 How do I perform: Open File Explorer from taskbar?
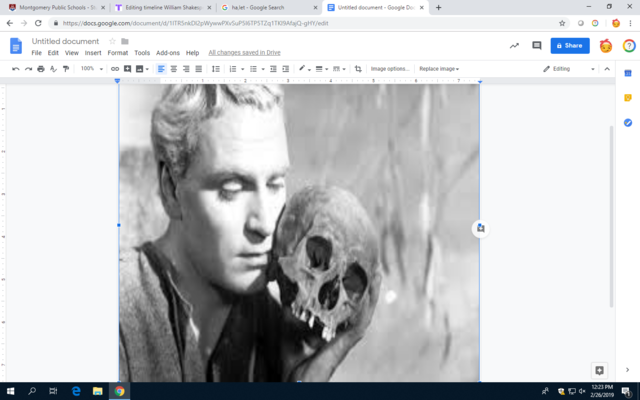[x=98, y=391]
